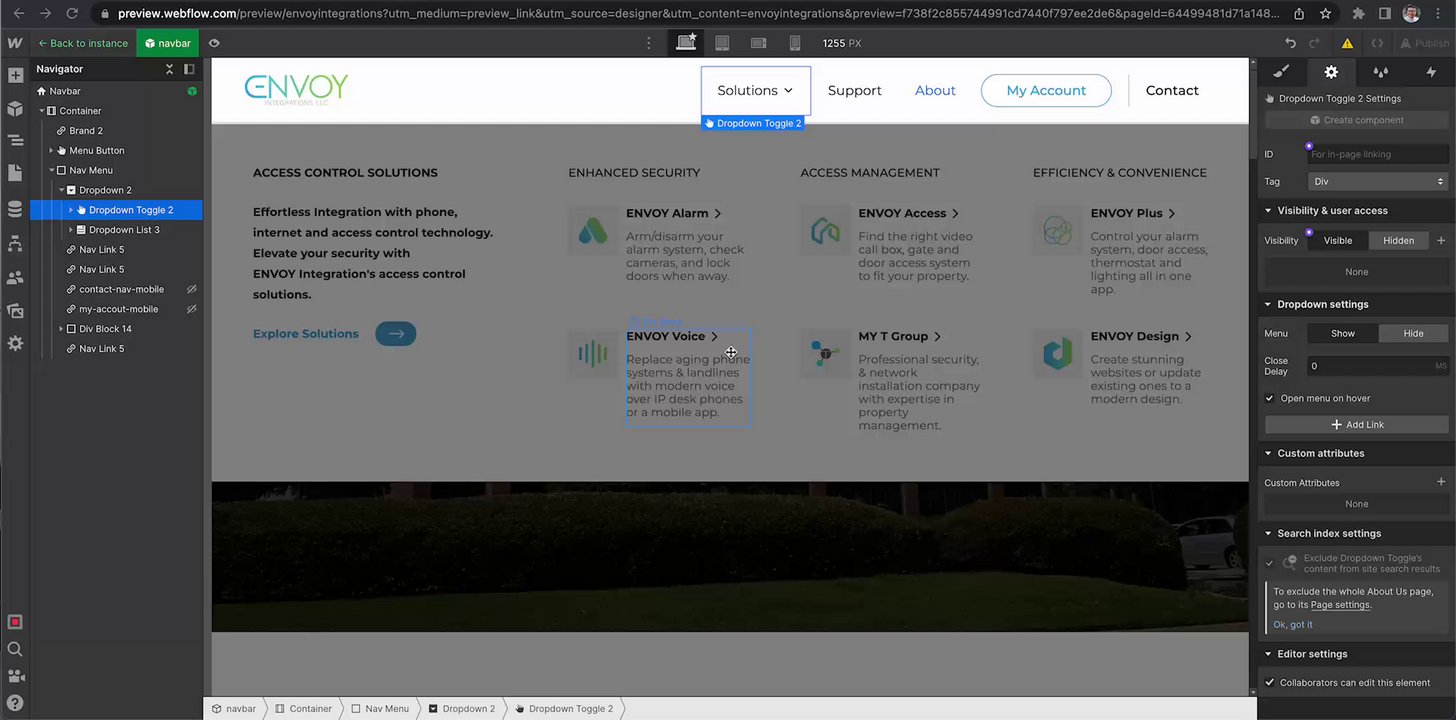Screen dimensions: 1456x720
Task: Collapse the Dropdown 2 tree node
Action: (x=61, y=190)
